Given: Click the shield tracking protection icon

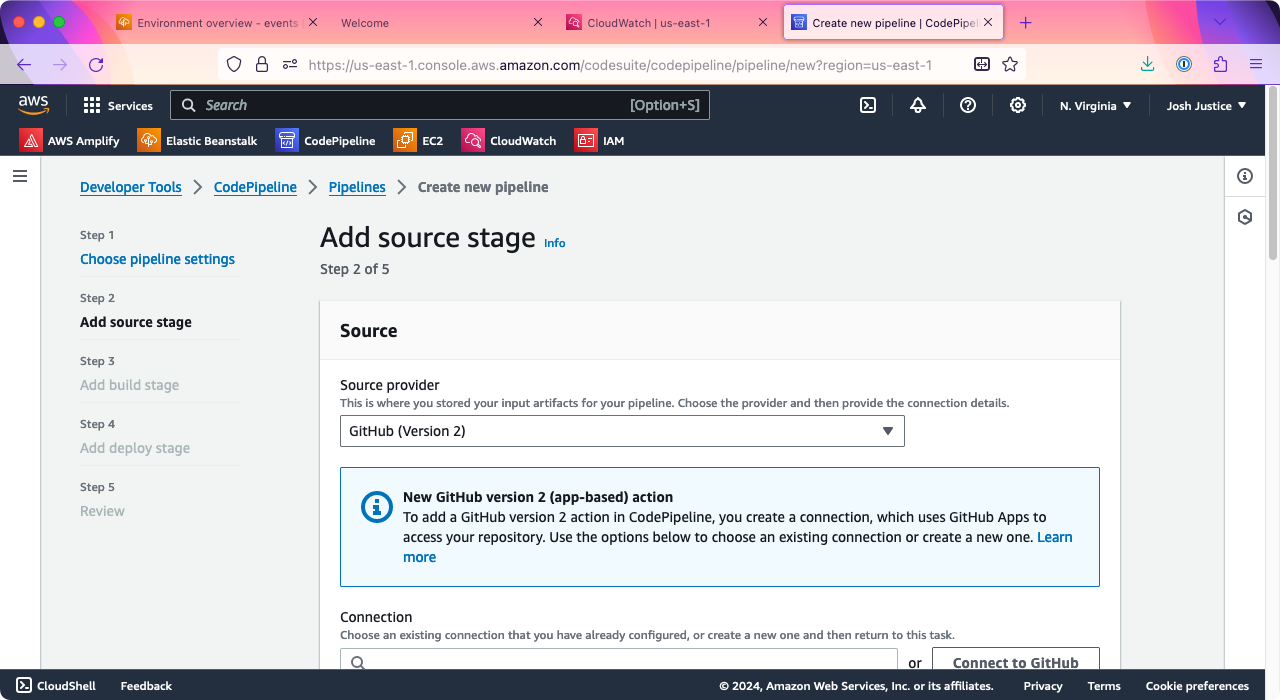Looking at the screenshot, I should tap(234, 64).
